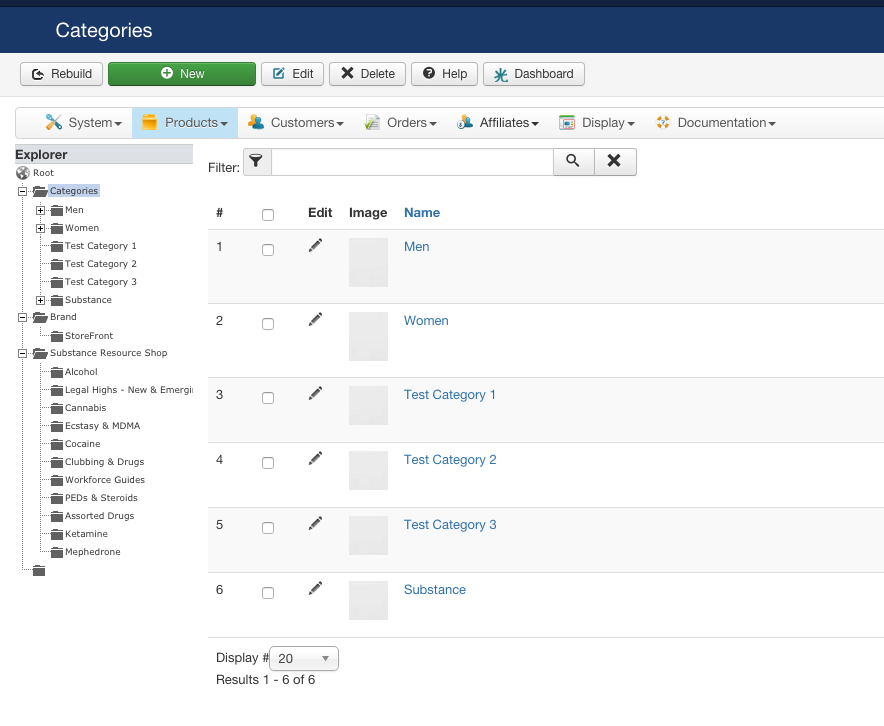Click the filter funnel icon
884x726 pixels.
point(257,161)
